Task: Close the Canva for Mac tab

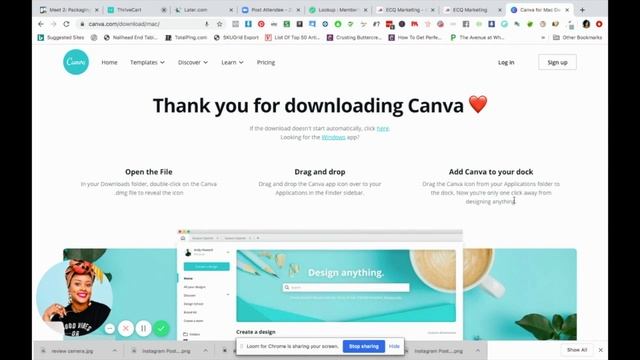Action: point(567,10)
